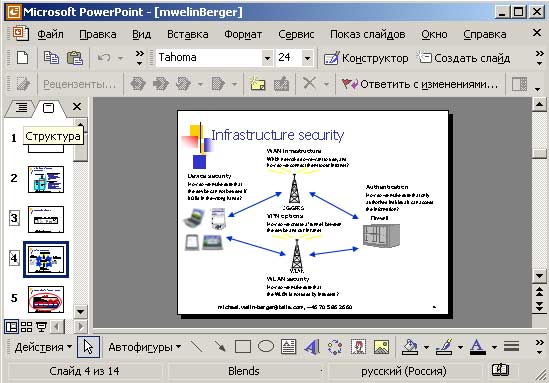The height and width of the screenshot is (383, 549).
Task: Close the document with menu bar X
Action: 536,33
